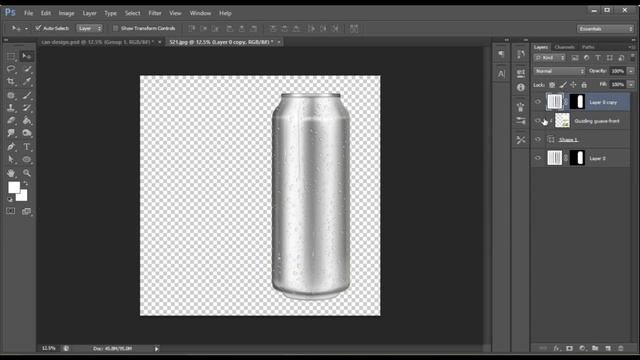640x360 pixels.
Task: Hide the Shape 1 layer
Action: [x=538, y=140]
